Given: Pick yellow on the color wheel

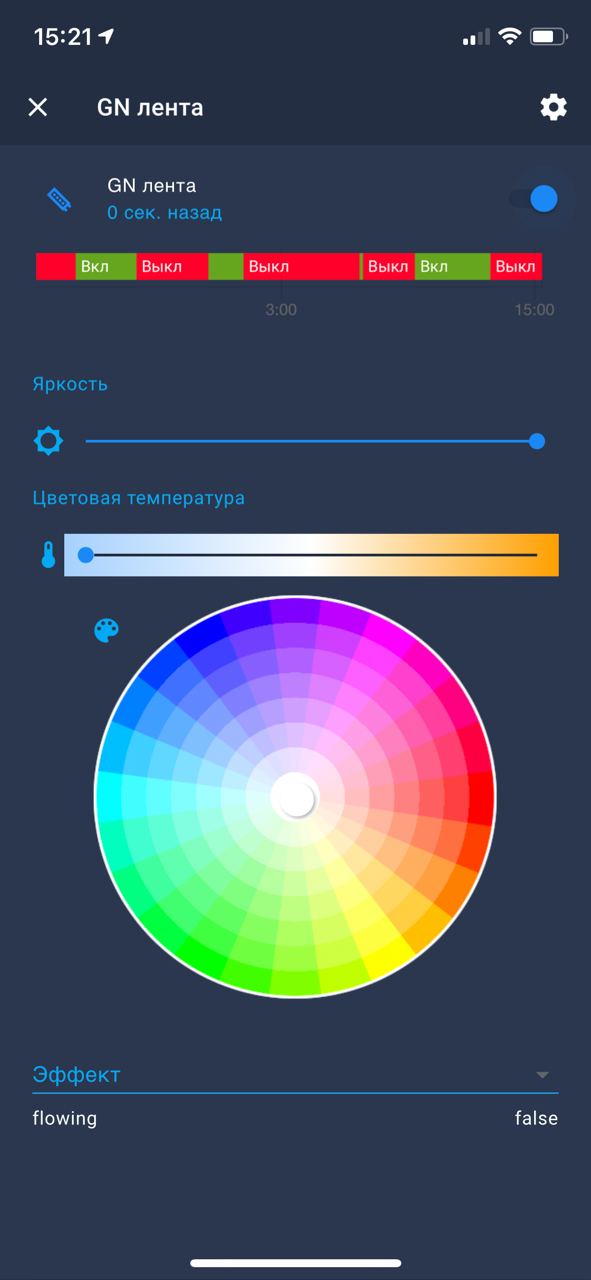Looking at the screenshot, I should (388, 959).
